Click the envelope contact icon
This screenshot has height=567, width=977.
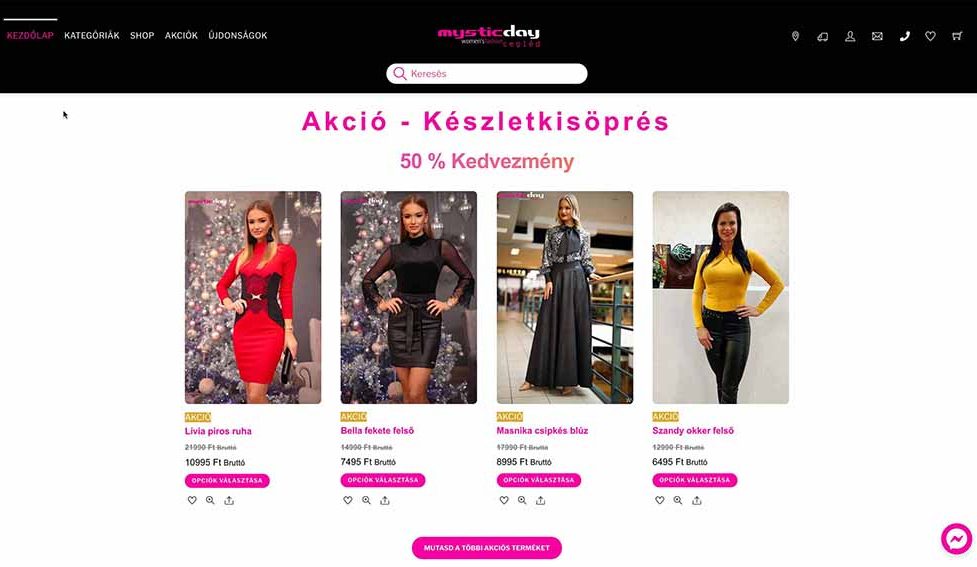pyautogui.click(x=877, y=36)
